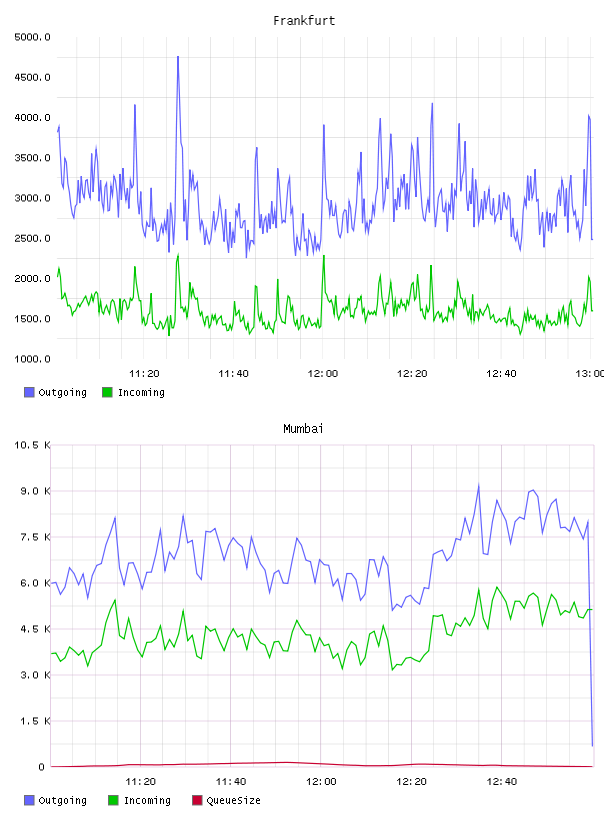The image size is (608, 816).
Task: Click the 3500.0 y-axis label on Frankfurt chart
Action: 32,158
